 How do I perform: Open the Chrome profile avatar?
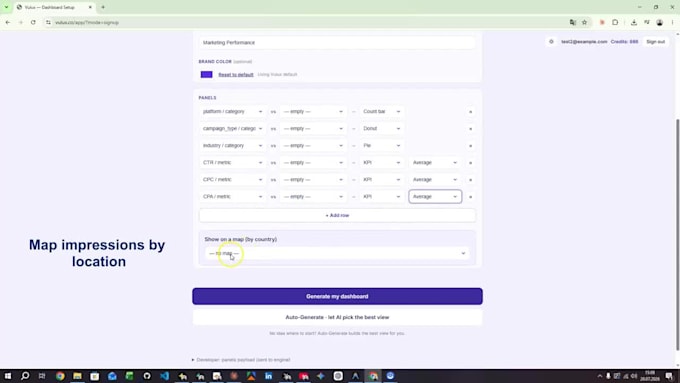pyautogui.click(x=660, y=23)
